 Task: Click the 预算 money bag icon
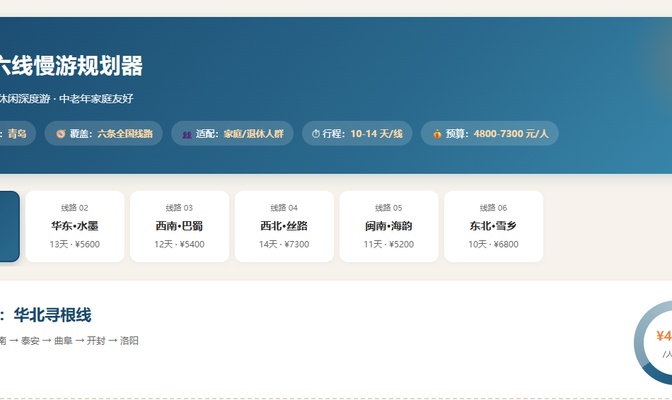point(437,134)
